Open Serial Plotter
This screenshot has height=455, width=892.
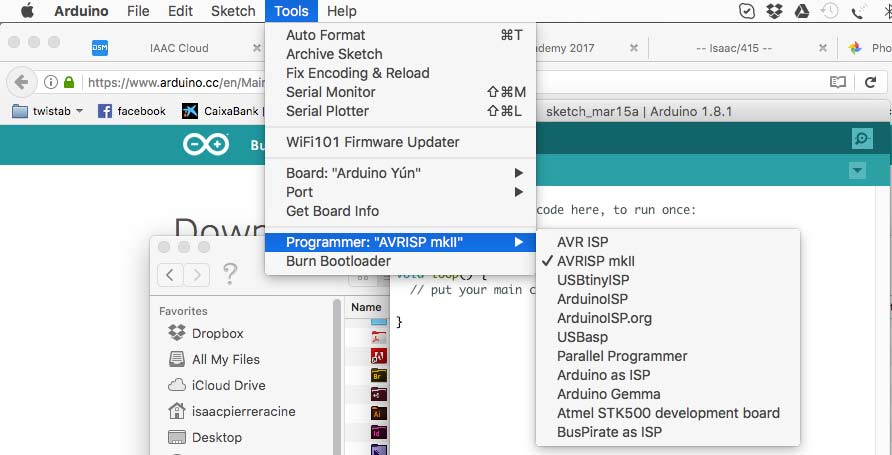[400, 111]
